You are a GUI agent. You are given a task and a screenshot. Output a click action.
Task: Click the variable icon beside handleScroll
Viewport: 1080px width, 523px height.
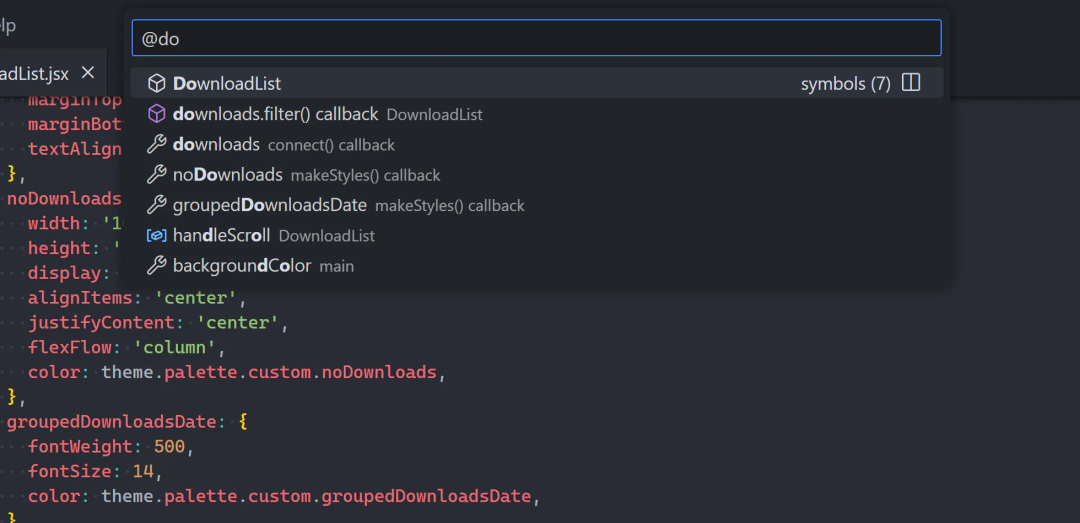click(x=156, y=236)
